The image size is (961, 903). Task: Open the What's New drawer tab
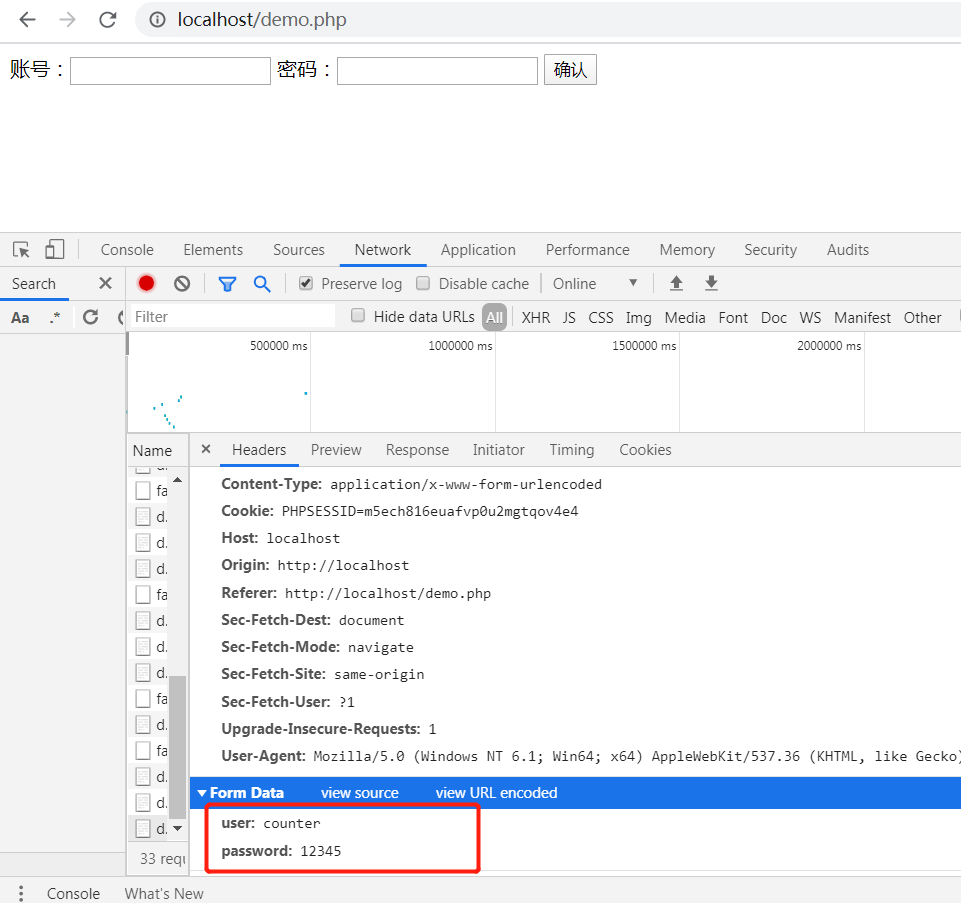tap(164, 893)
